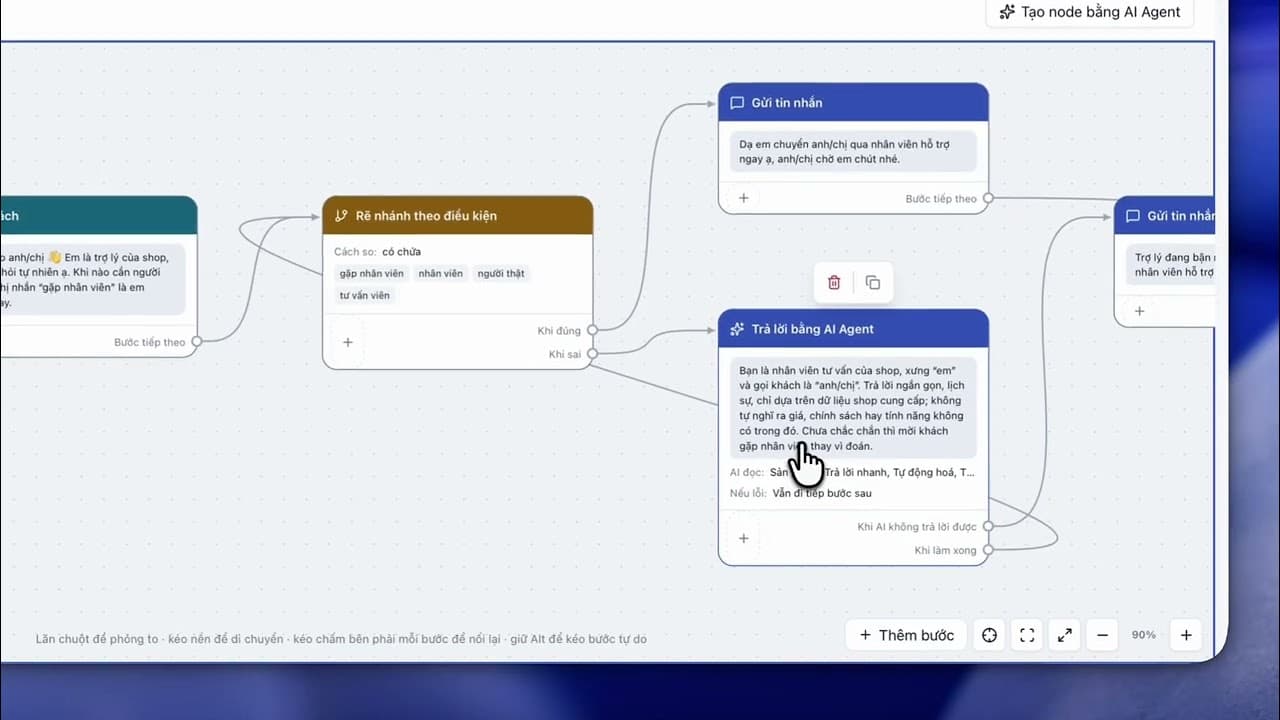Click Bước tiếp theo connector on Dạ em chuyển node
The height and width of the screenshot is (720, 1280).
(988, 198)
